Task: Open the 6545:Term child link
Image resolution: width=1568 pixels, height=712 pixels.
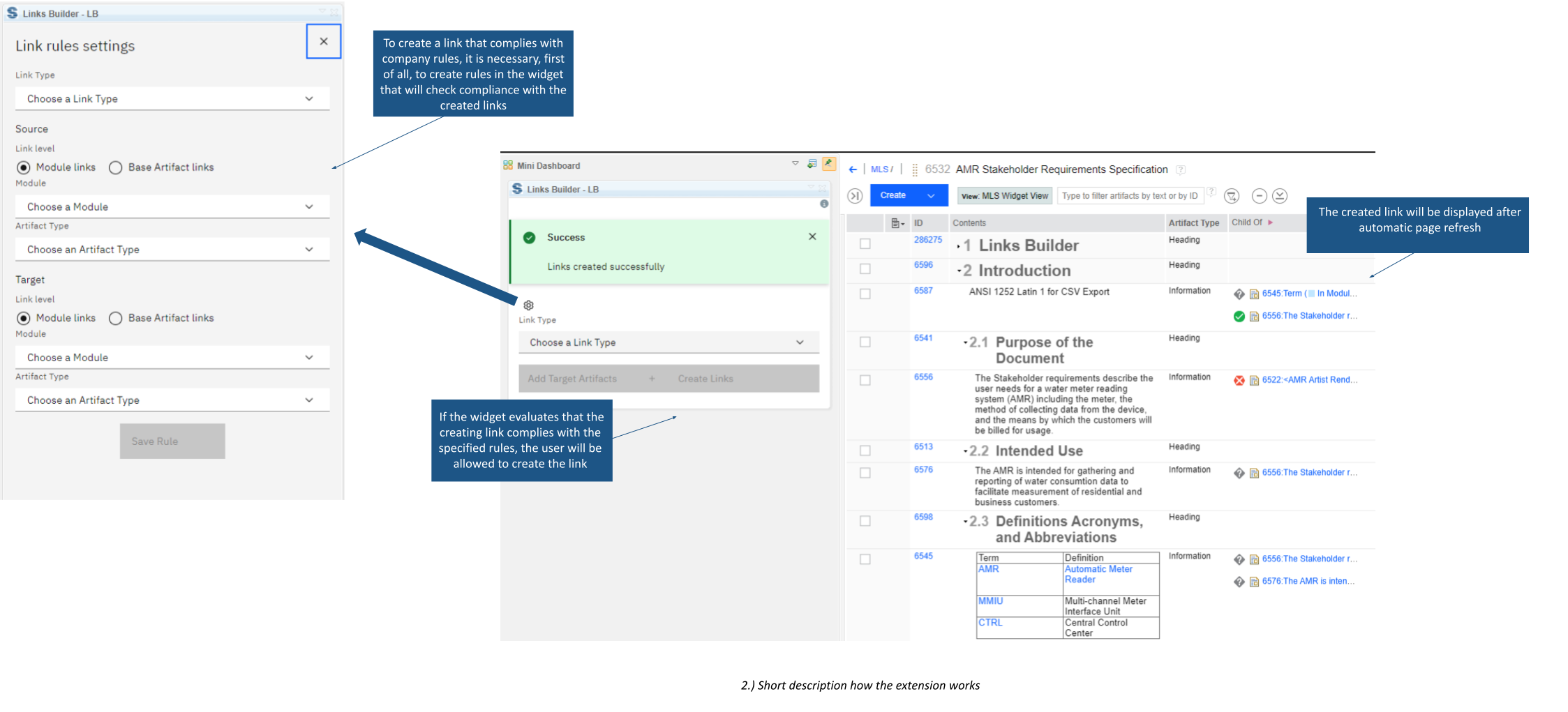Action: point(1310,294)
